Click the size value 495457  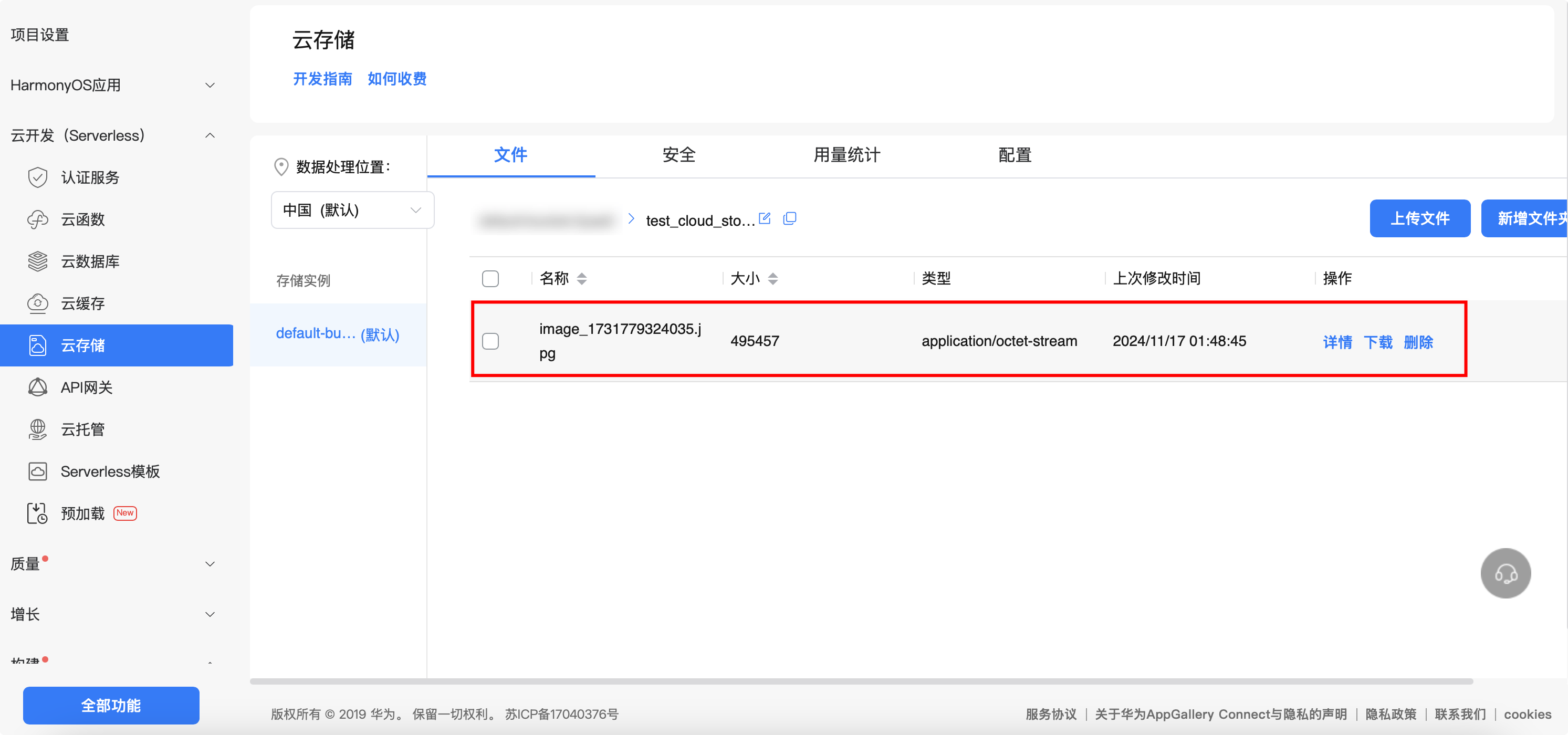(x=755, y=341)
